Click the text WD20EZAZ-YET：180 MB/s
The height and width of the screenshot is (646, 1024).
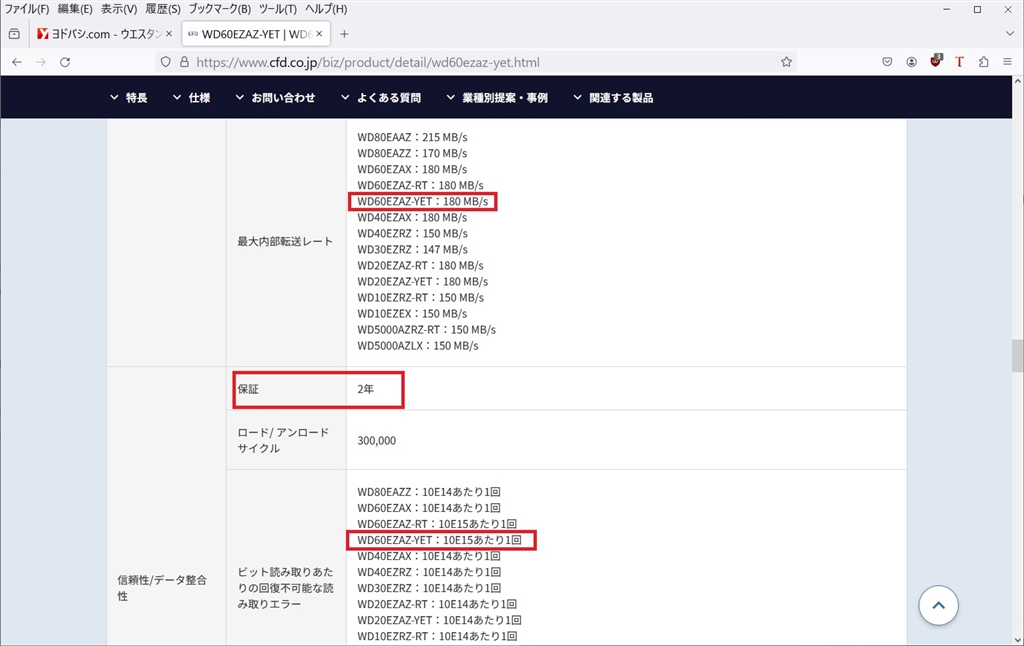click(x=423, y=281)
